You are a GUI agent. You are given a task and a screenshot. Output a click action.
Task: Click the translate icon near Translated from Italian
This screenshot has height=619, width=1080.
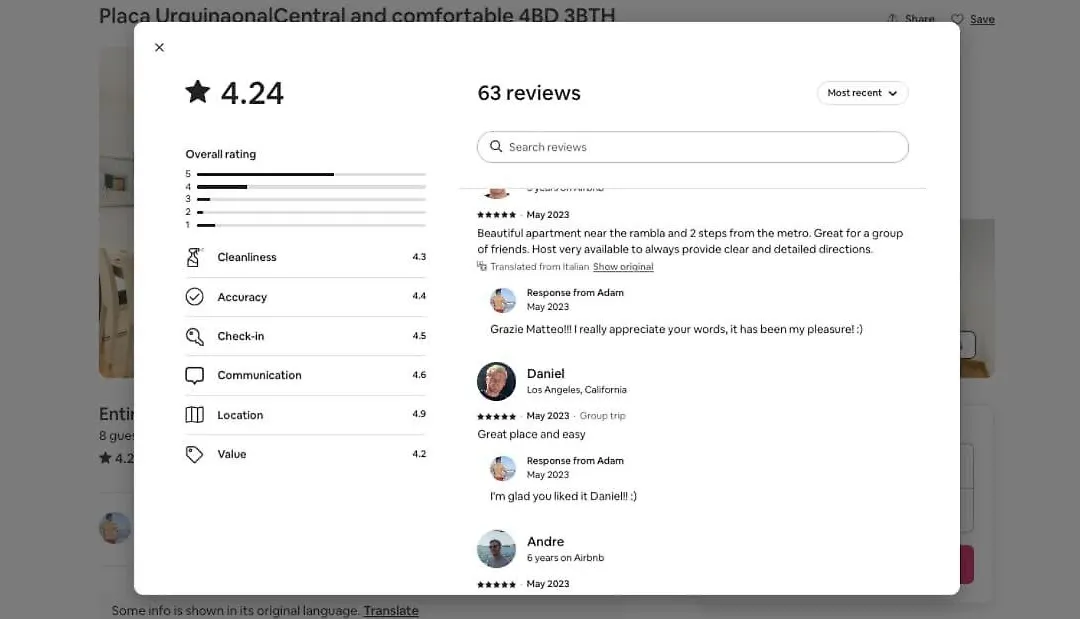481,266
